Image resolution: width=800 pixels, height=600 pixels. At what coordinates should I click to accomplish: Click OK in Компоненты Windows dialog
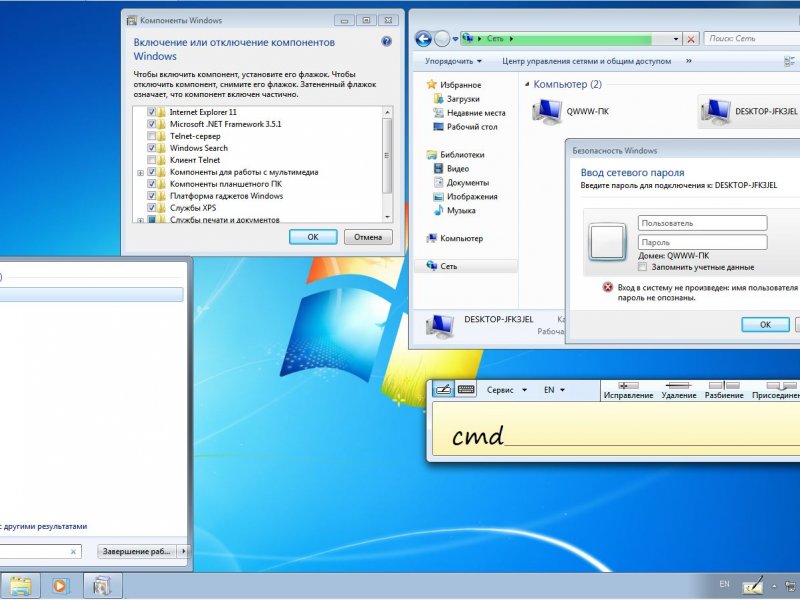[x=313, y=237]
